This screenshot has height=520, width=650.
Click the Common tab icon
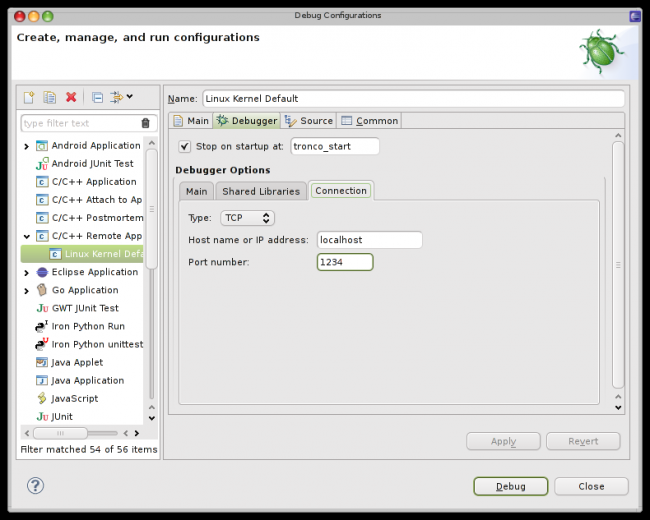click(x=346, y=121)
